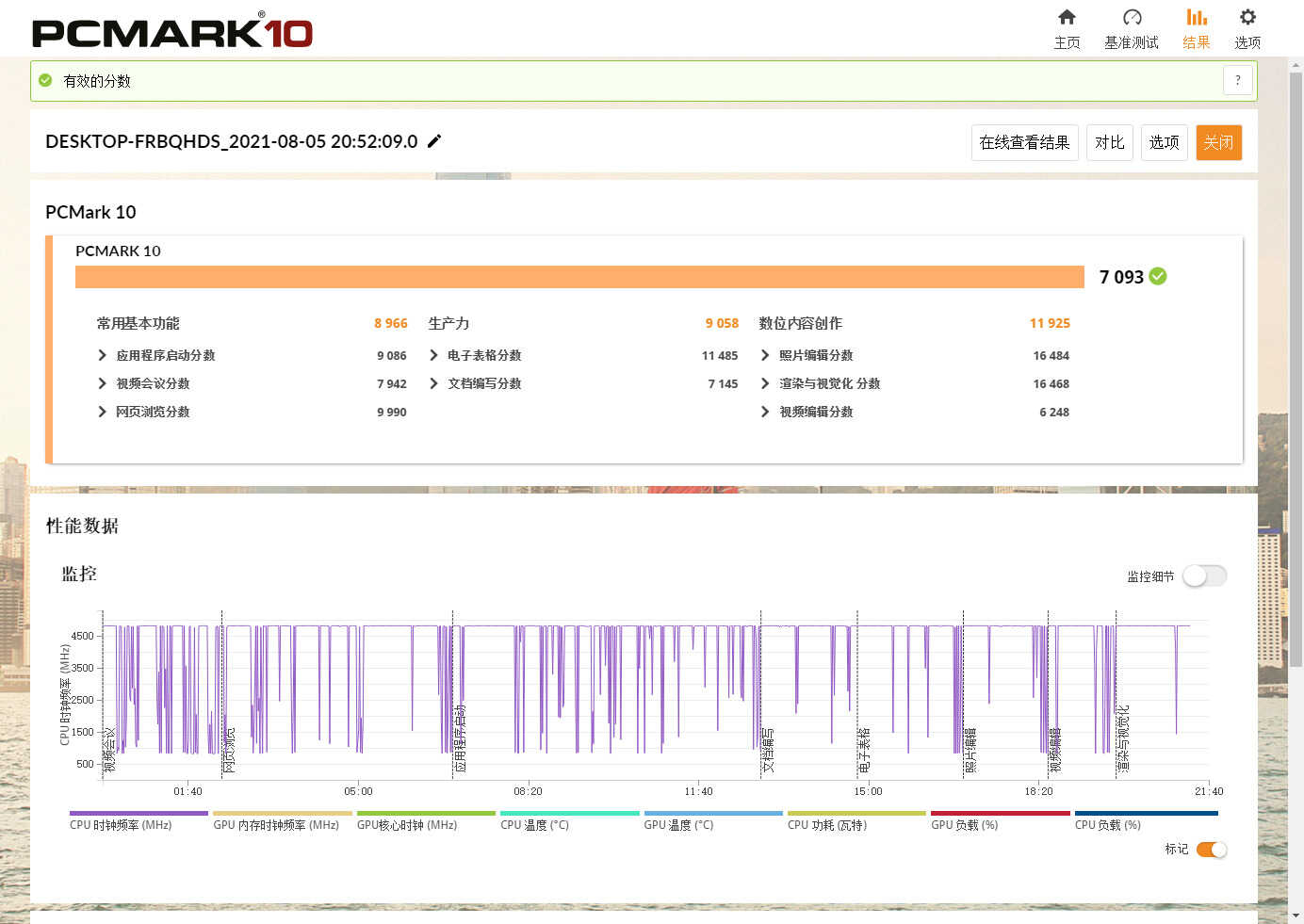Click the orange PCMARK 10 score bar
The image size is (1304, 924).
(579, 277)
